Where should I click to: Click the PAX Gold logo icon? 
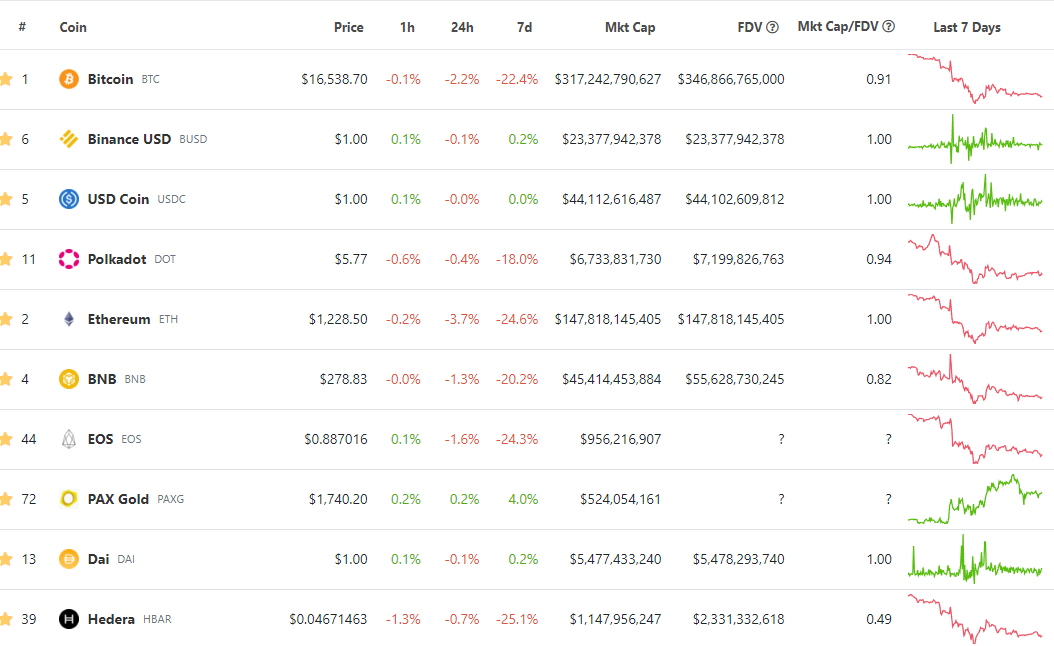click(69, 499)
